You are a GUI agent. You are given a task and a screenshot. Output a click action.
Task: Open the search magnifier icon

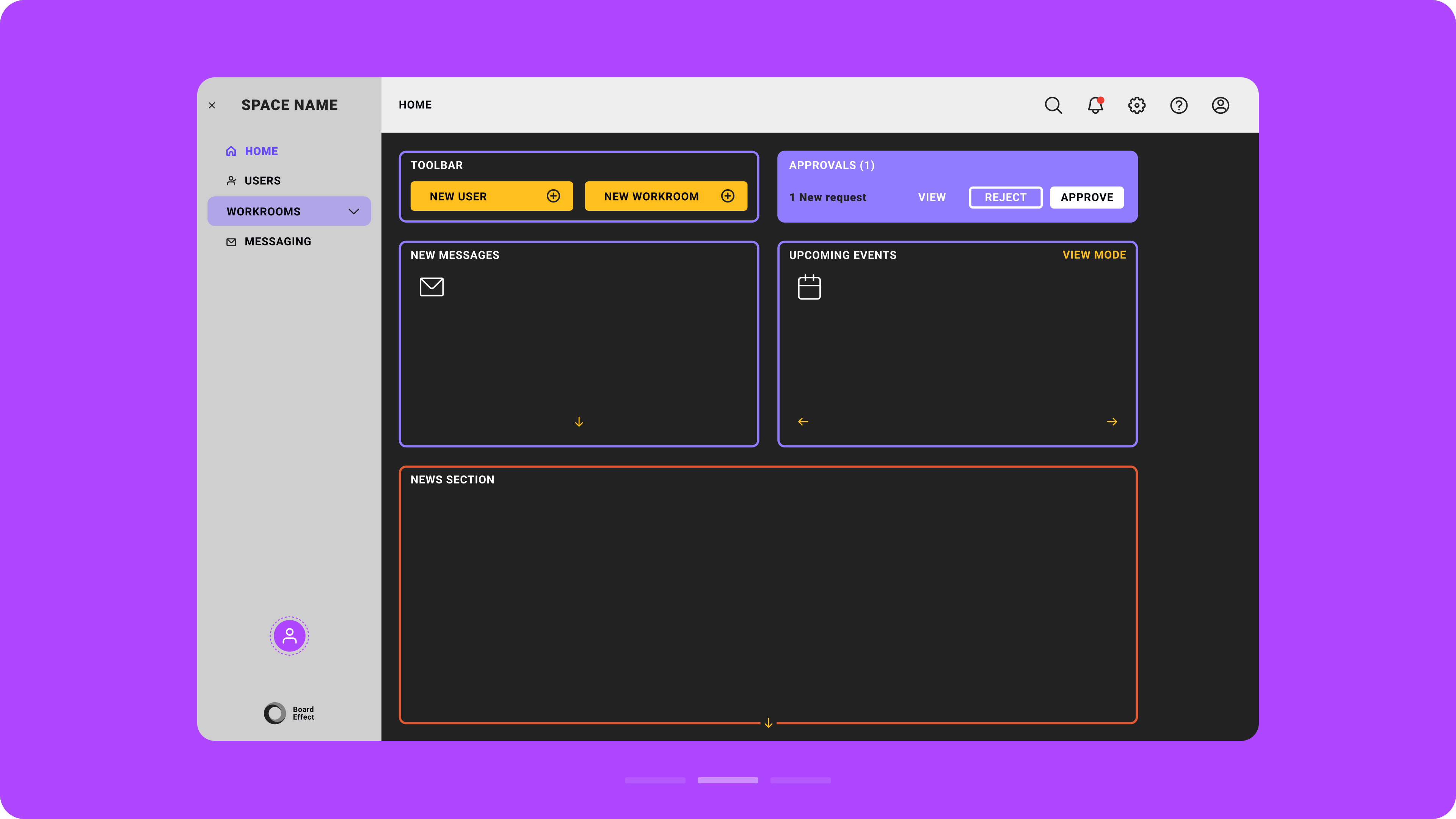pyautogui.click(x=1053, y=105)
